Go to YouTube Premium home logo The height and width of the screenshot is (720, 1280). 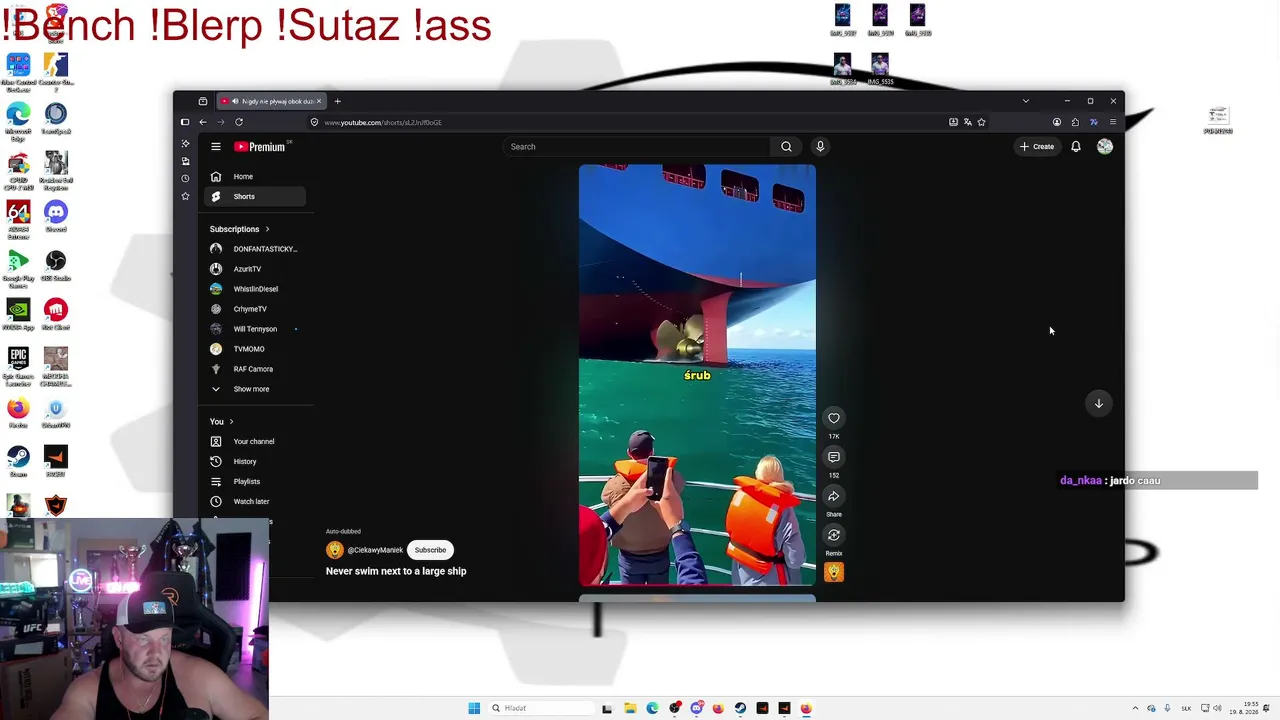click(x=261, y=147)
